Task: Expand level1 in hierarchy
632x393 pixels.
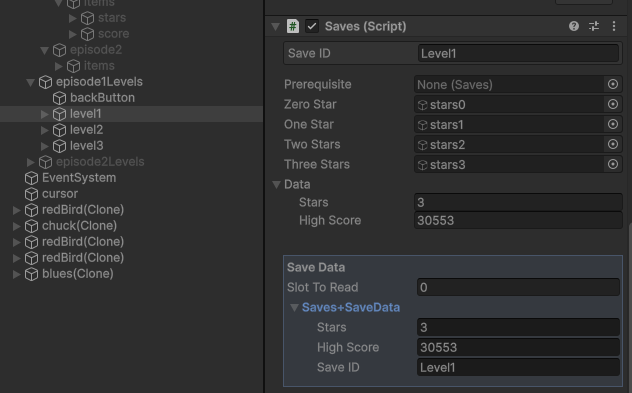Action: click(44, 114)
